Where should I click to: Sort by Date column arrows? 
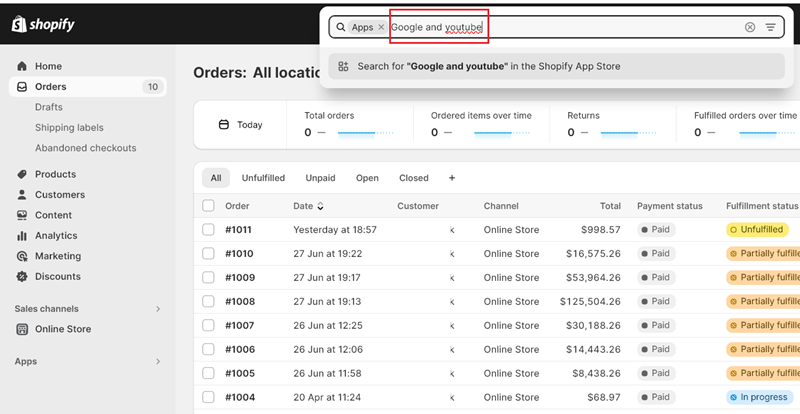pyautogui.click(x=320, y=206)
